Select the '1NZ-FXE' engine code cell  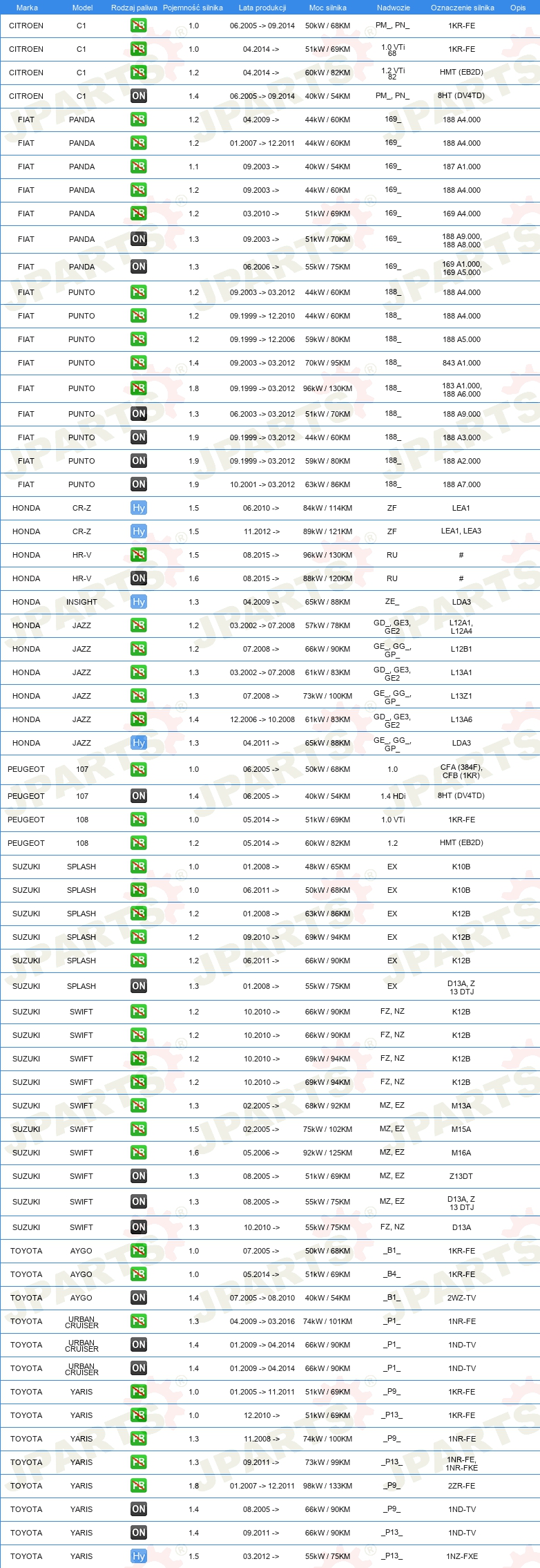461,1556
